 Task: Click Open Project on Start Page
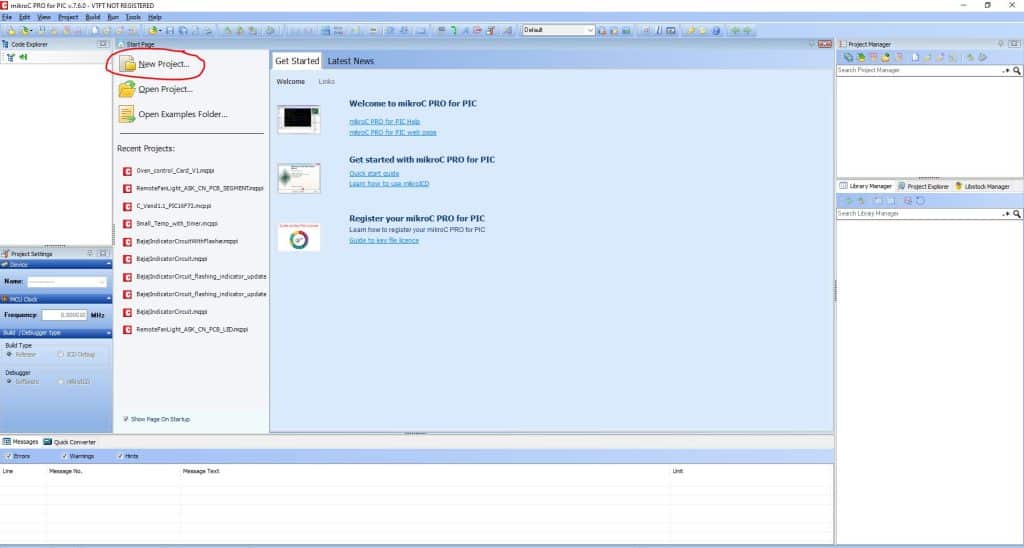pyautogui.click(x=165, y=89)
